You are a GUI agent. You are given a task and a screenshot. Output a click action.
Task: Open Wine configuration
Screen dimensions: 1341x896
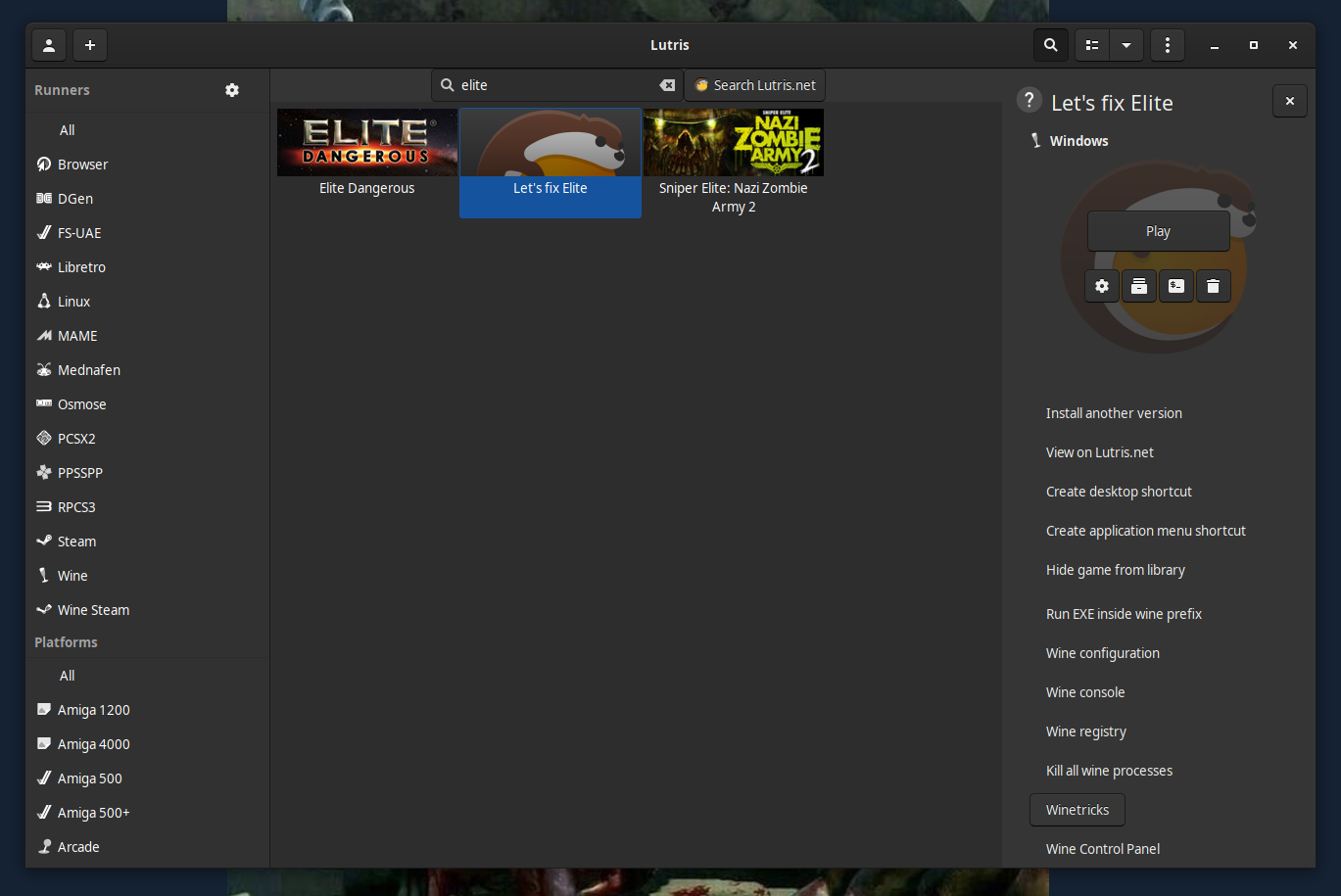tap(1103, 653)
